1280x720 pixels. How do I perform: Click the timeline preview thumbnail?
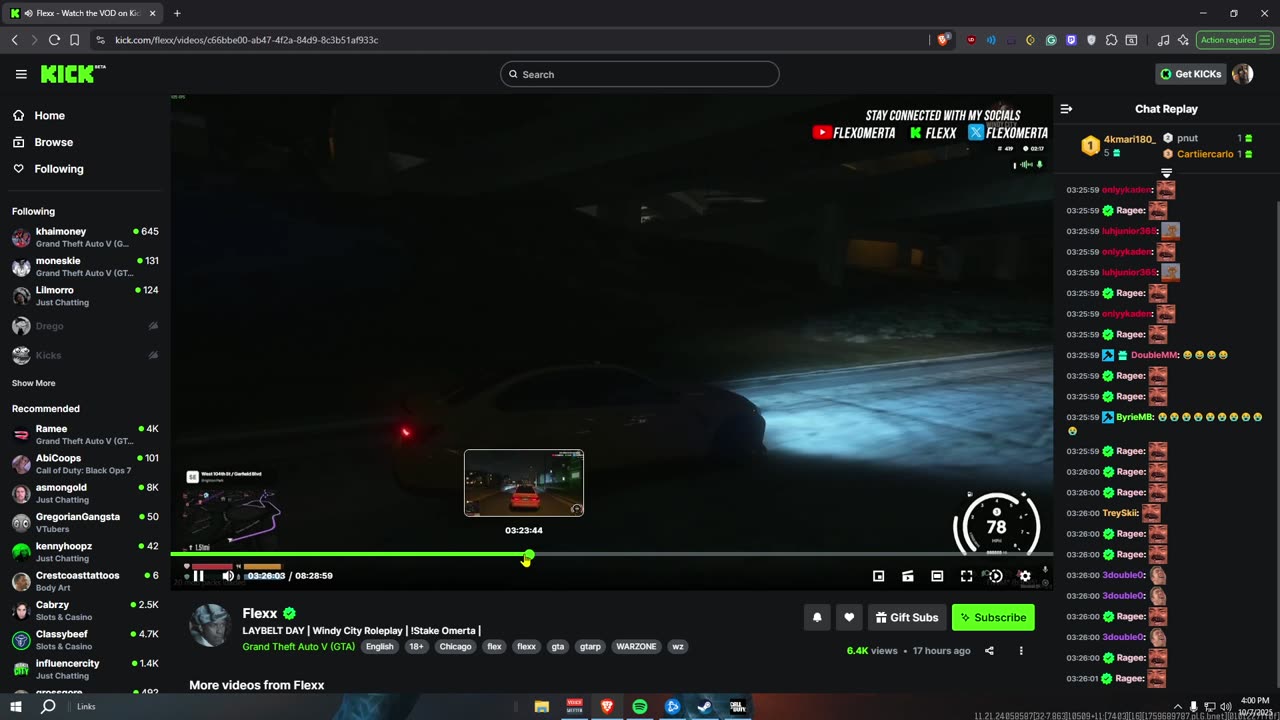tap(524, 483)
